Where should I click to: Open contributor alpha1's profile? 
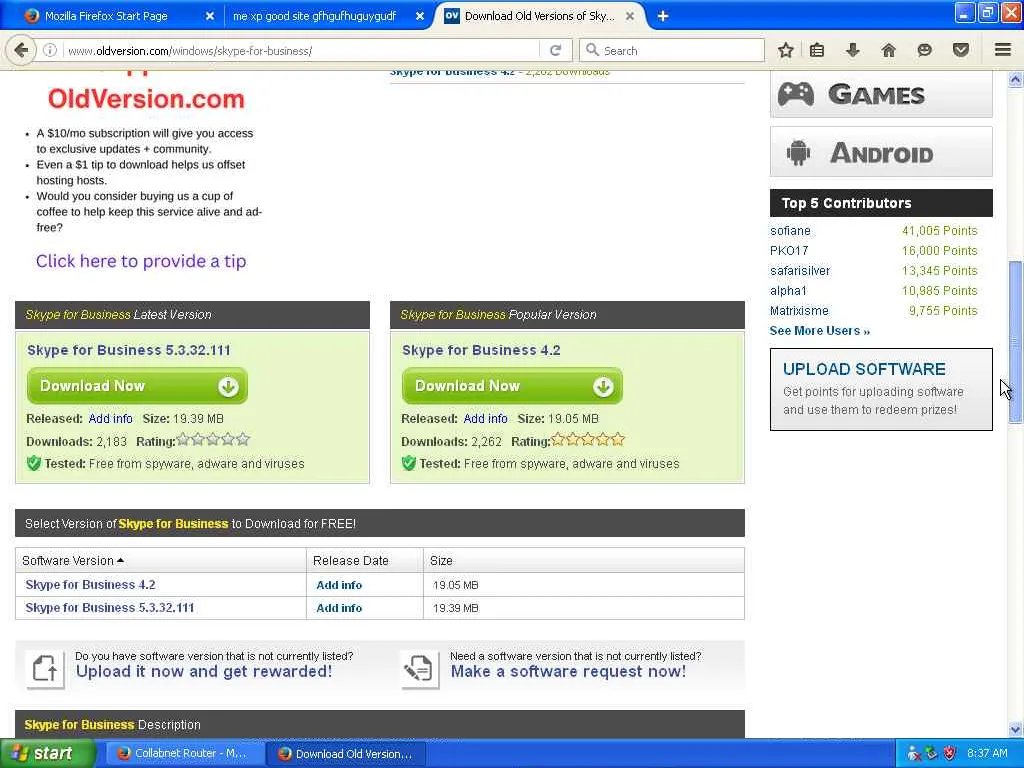pyautogui.click(x=788, y=291)
